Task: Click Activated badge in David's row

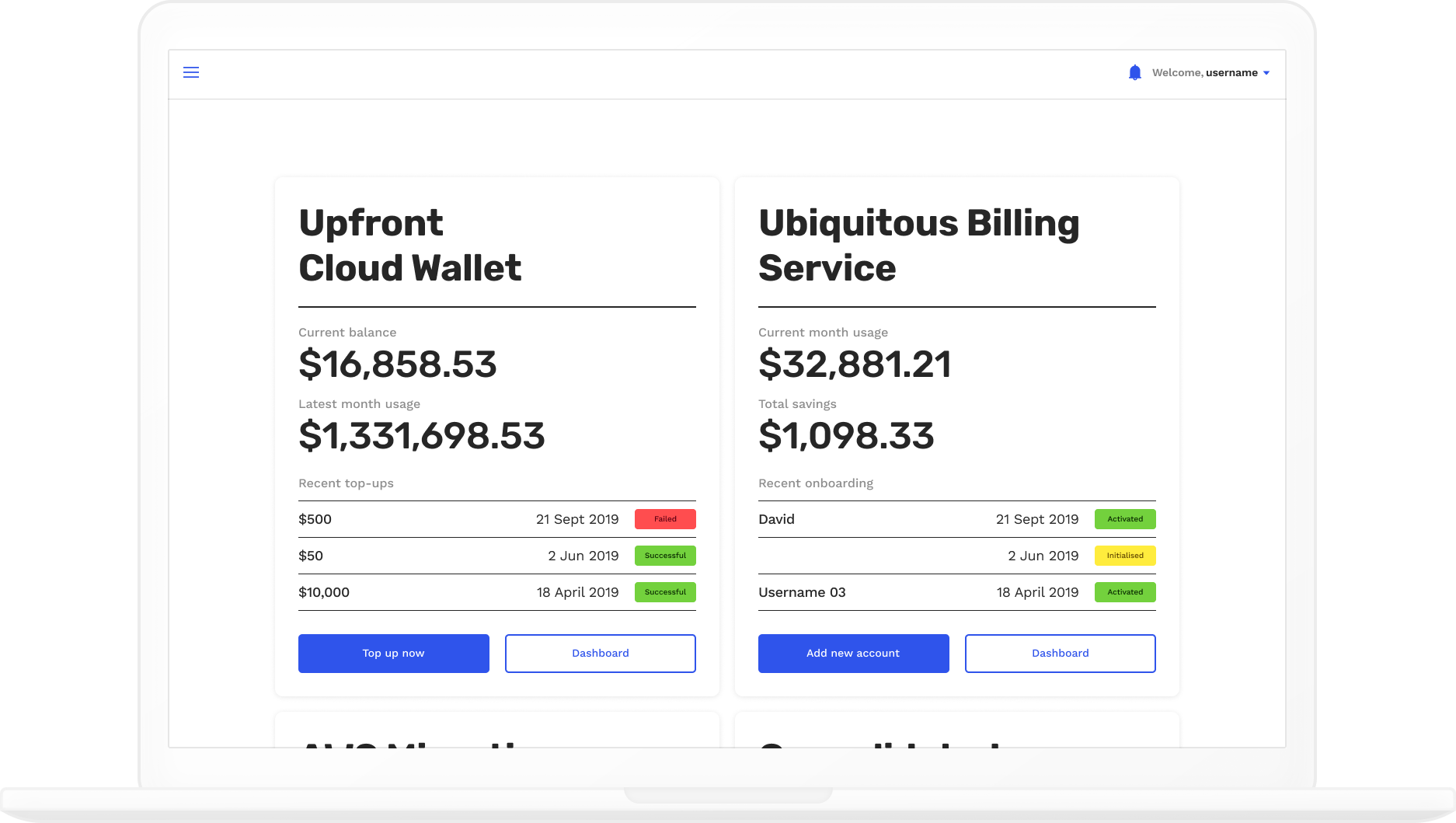Action: point(1125,519)
